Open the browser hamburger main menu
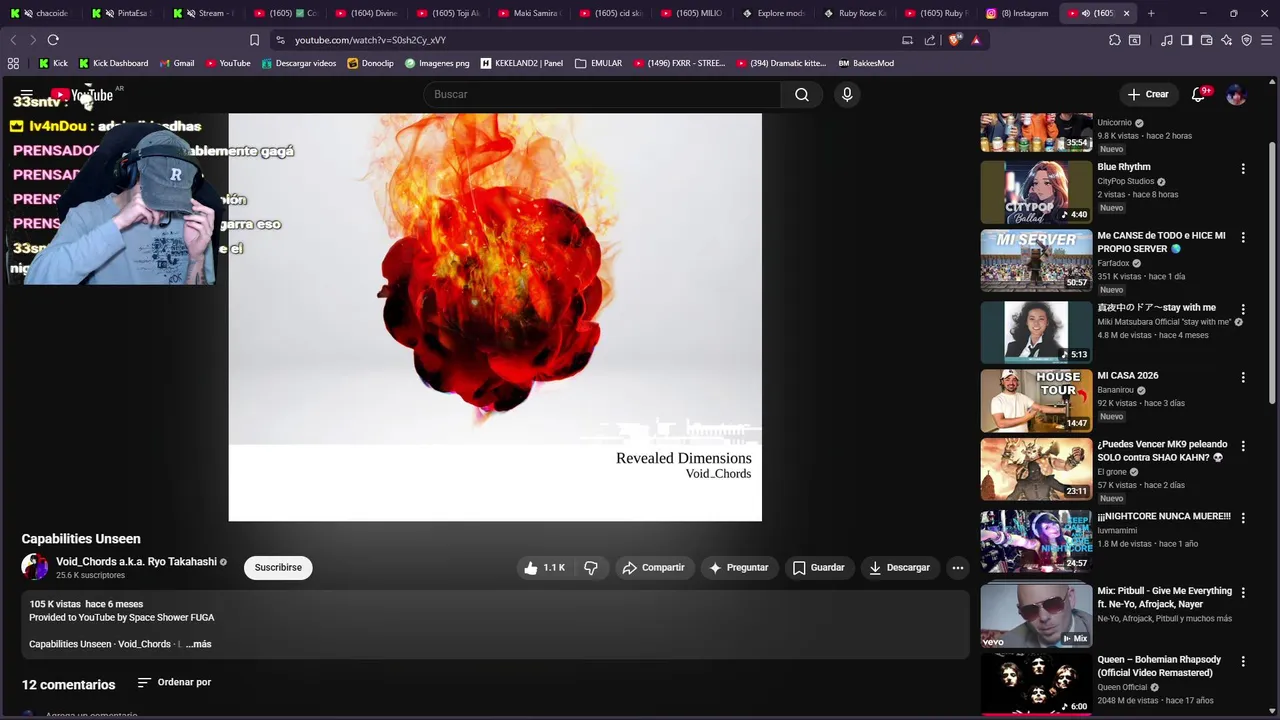Screen dimensions: 1280x720 [1266, 40]
